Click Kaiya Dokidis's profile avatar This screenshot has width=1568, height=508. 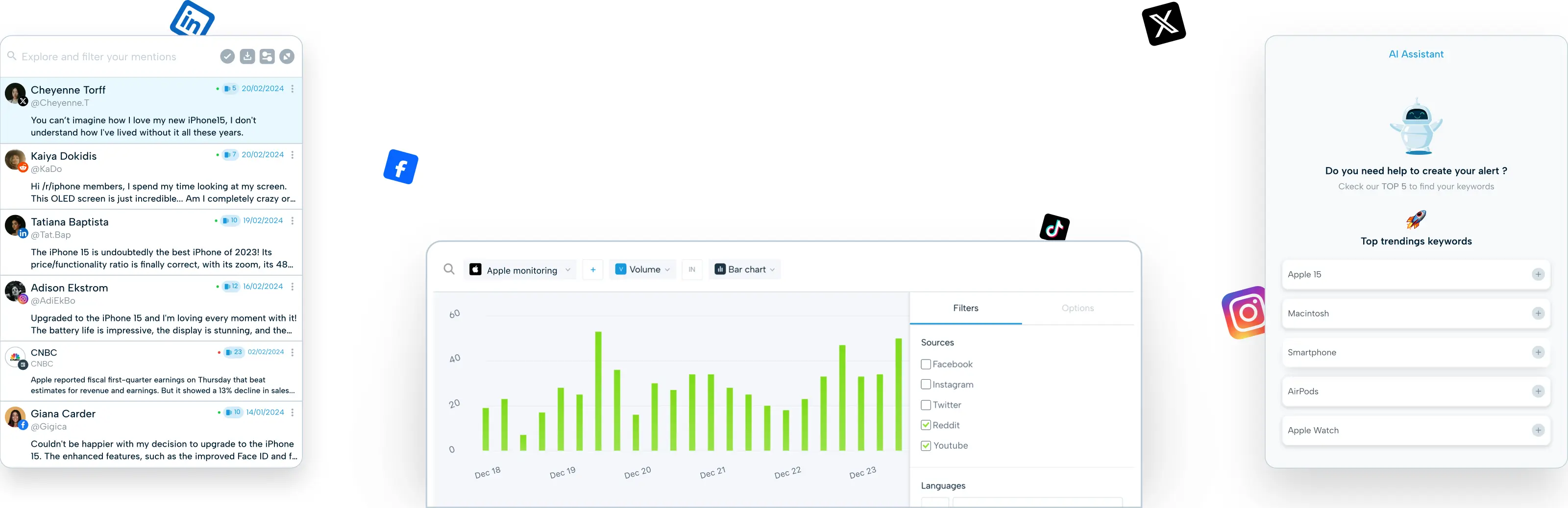click(x=15, y=160)
